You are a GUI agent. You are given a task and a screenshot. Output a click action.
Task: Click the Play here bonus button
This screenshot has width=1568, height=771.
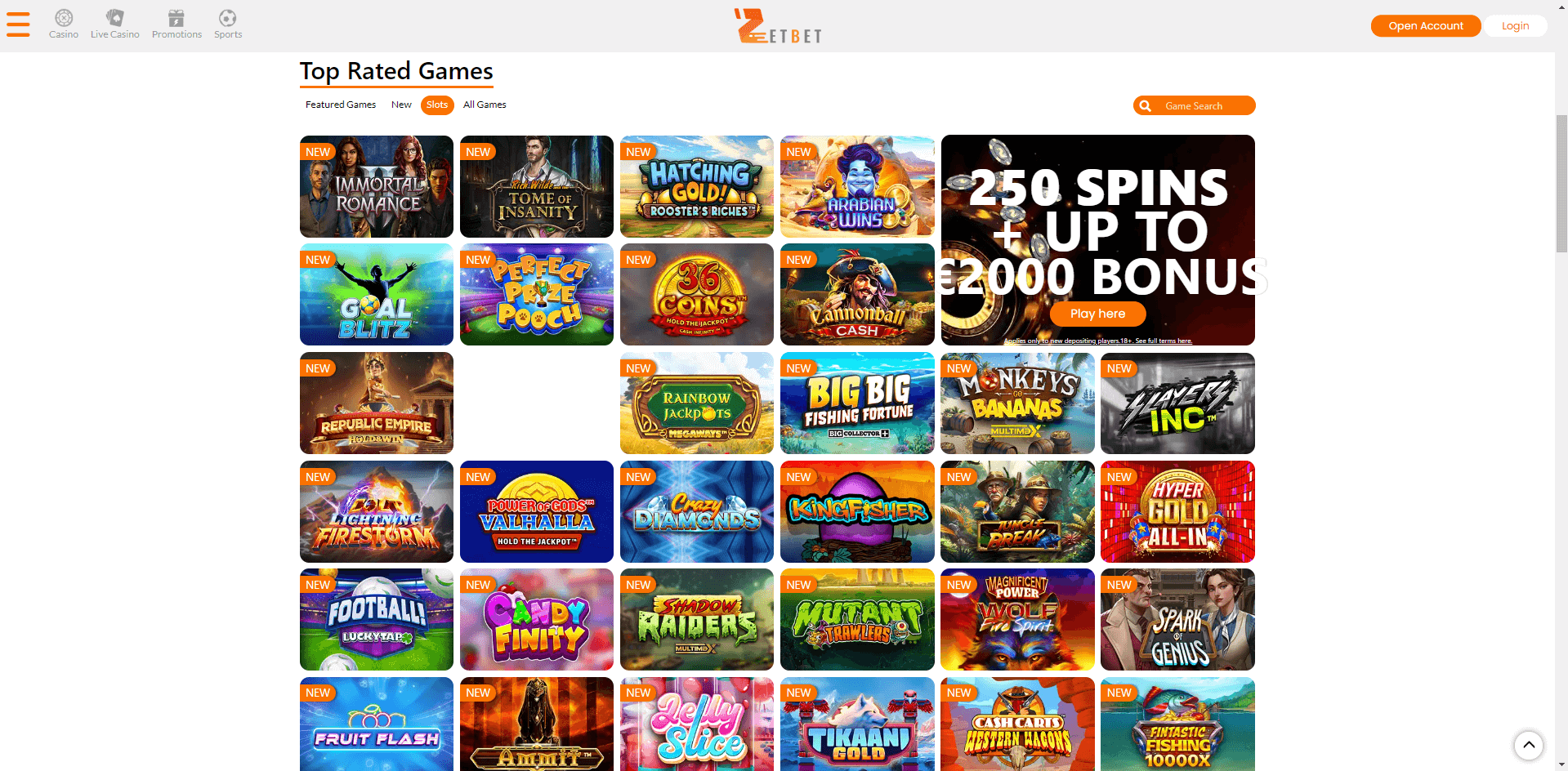pyautogui.click(x=1097, y=314)
